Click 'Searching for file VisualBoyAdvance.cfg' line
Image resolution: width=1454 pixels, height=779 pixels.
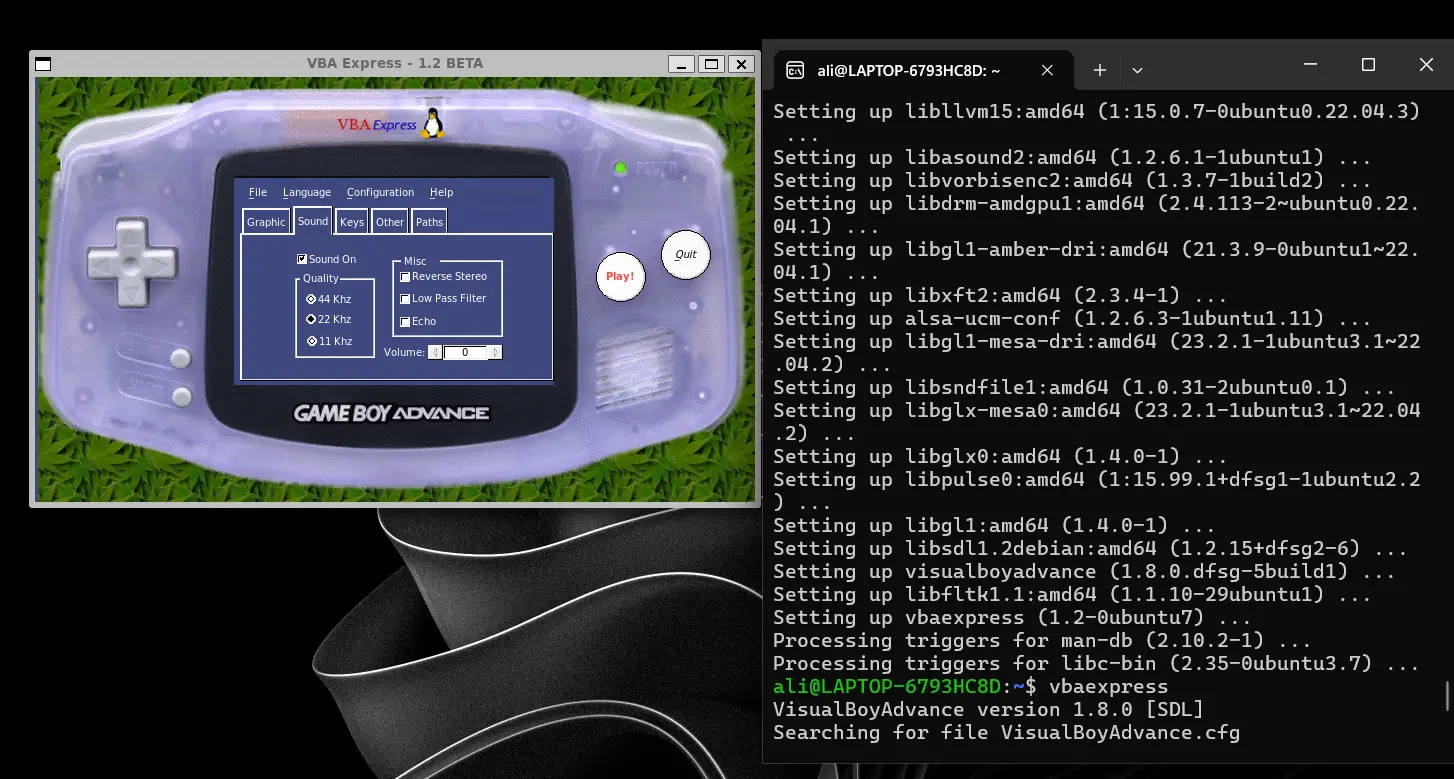[x=1006, y=733]
